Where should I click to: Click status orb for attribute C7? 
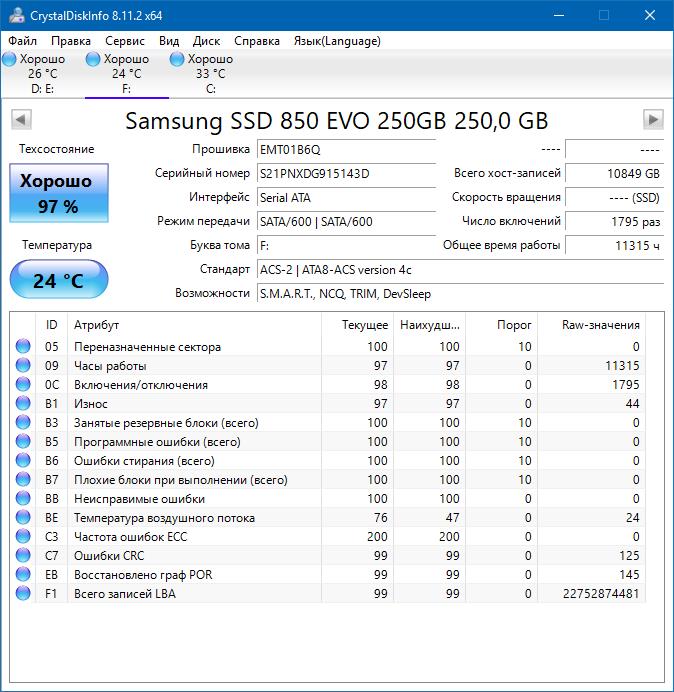pyautogui.click(x=23, y=555)
